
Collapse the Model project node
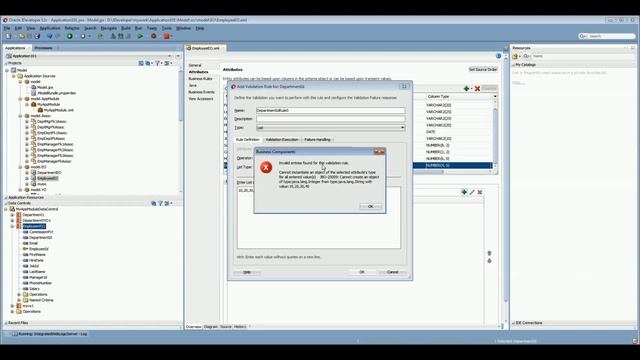[7, 70]
